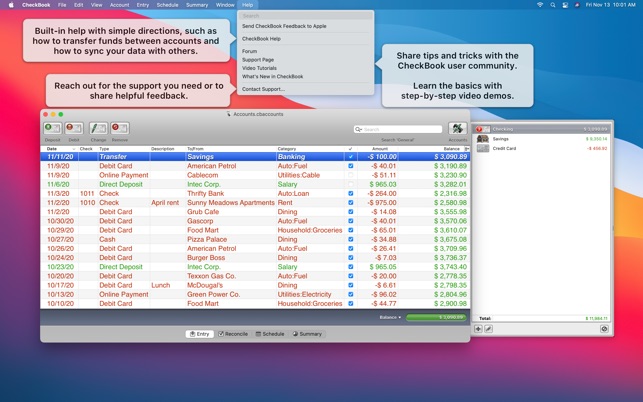Click the Change entry toolbar icon
Screen dimensions: 643x402
(x=98, y=128)
